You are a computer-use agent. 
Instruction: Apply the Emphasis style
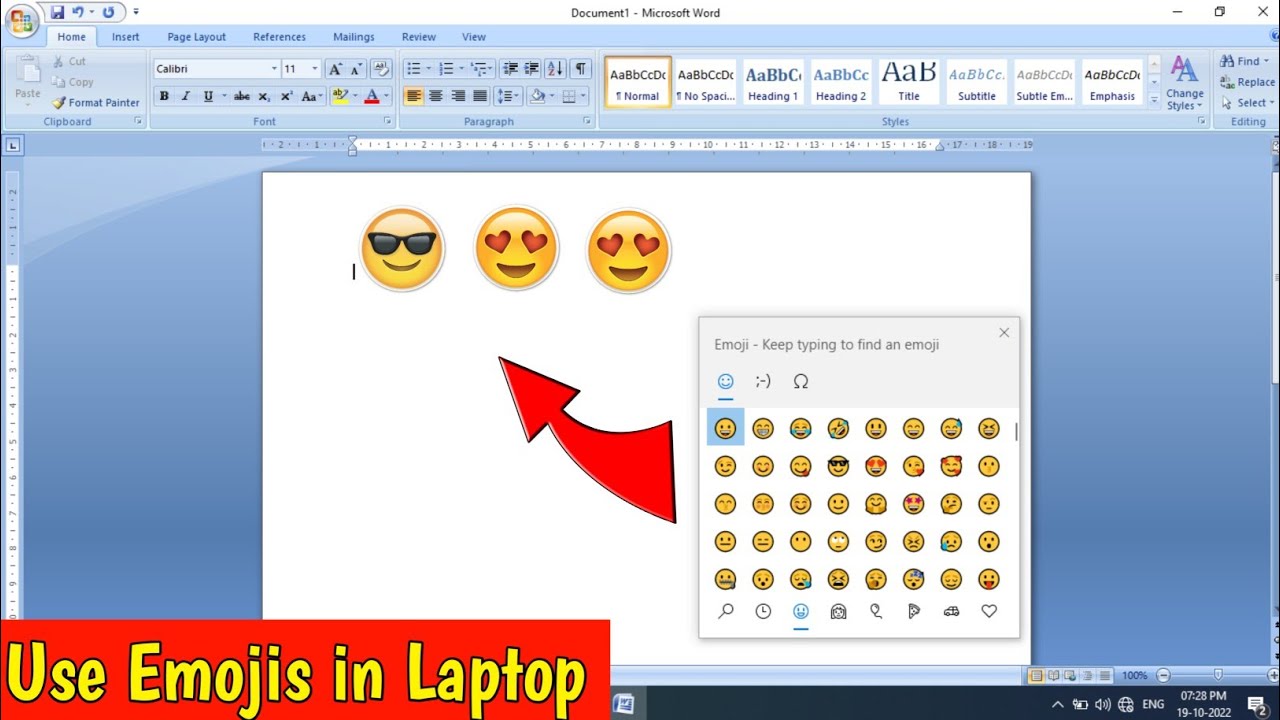[x=1112, y=81]
